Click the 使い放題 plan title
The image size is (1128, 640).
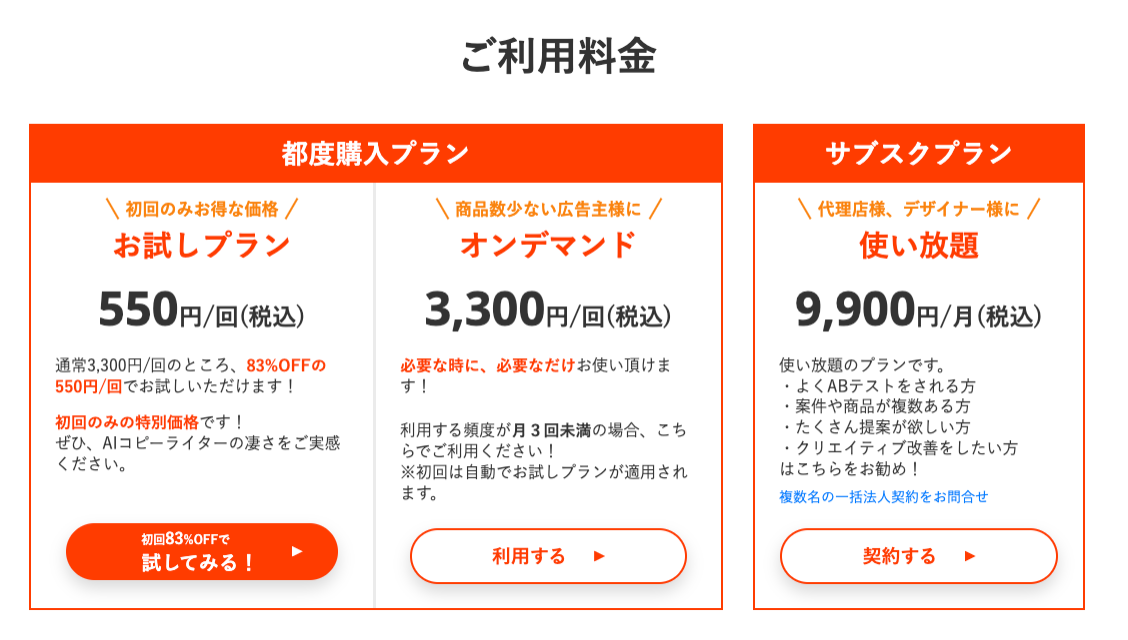(918, 246)
